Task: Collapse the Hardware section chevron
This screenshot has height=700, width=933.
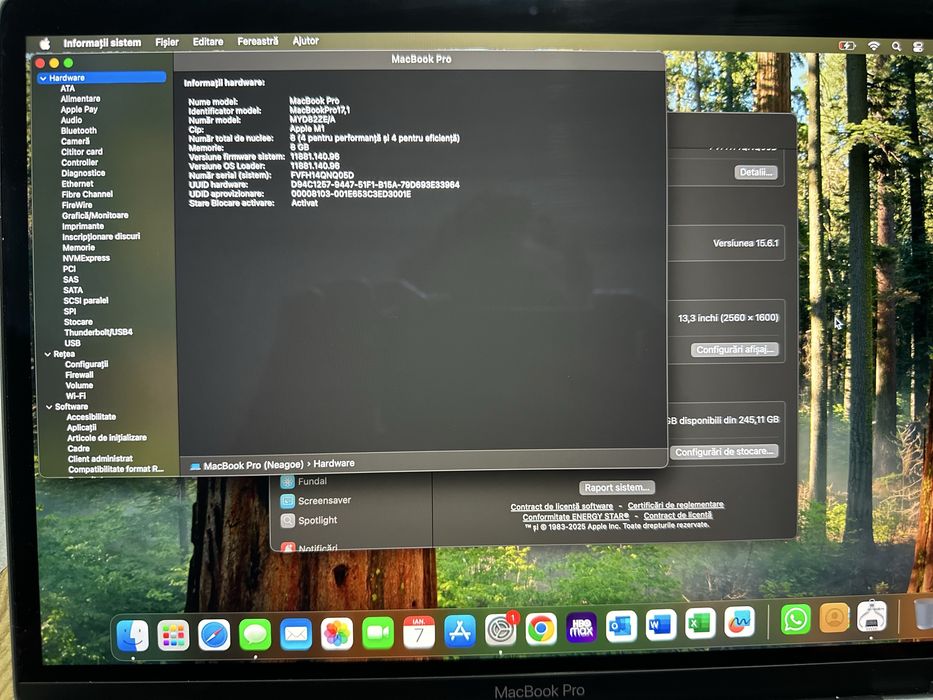Action: pyautogui.click(x=43, y=78)
